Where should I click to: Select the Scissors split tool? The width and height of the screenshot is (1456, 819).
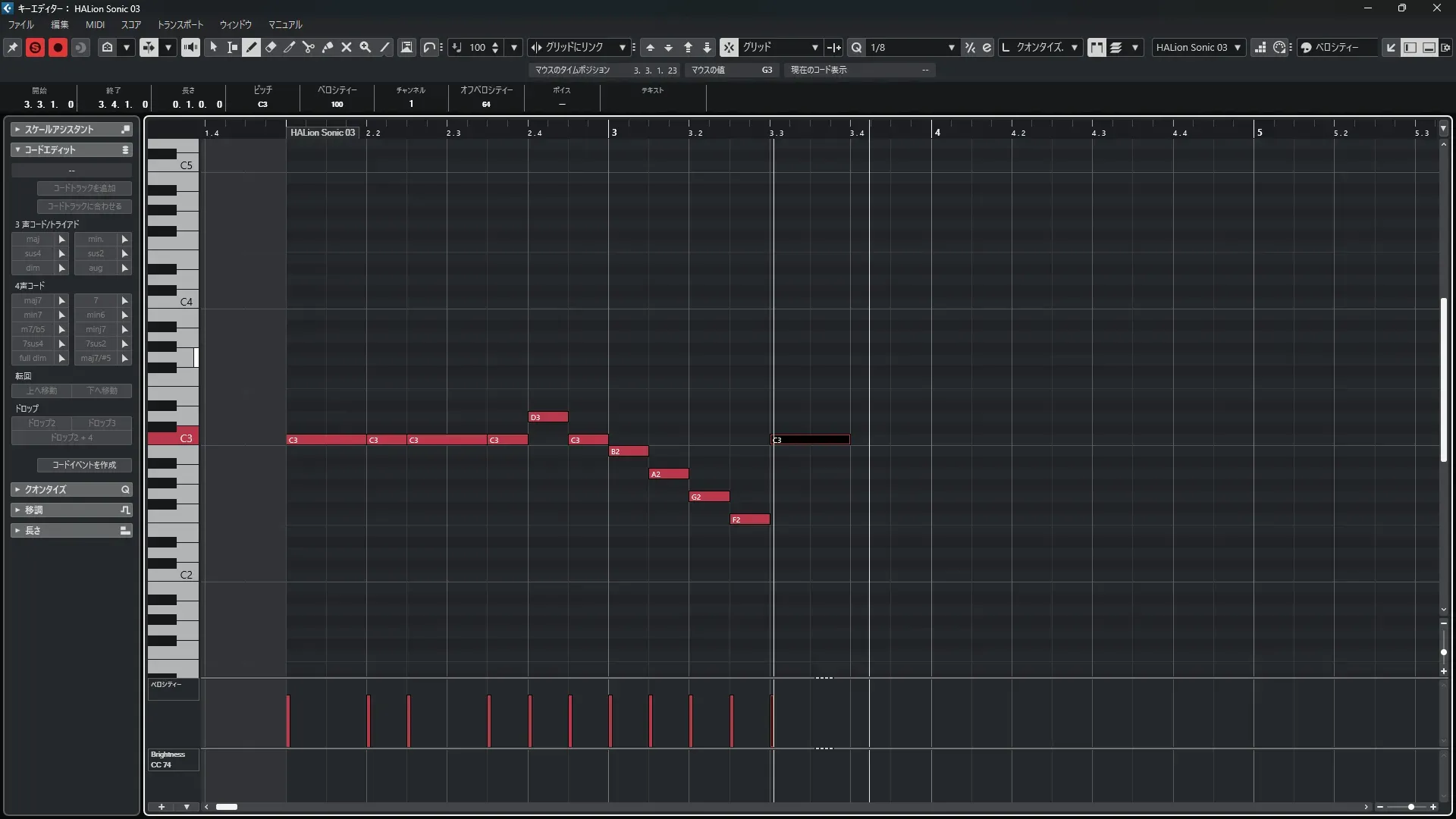308,47
